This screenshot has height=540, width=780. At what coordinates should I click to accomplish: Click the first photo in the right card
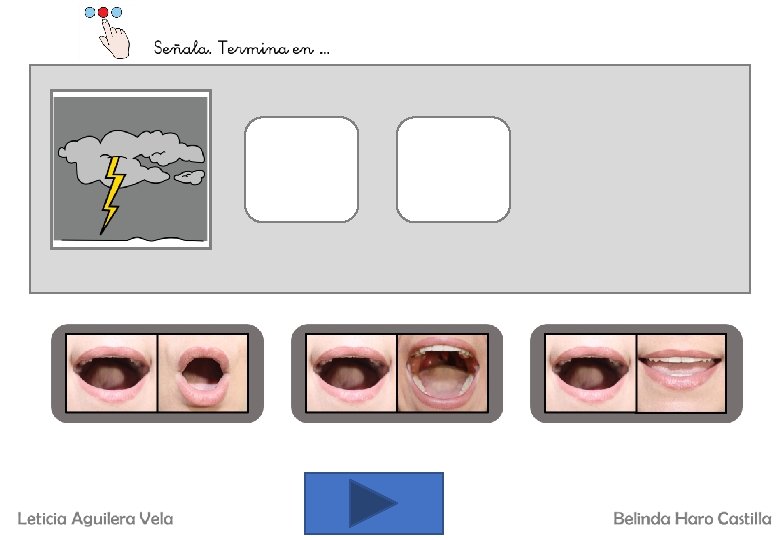tap(590, 373)
